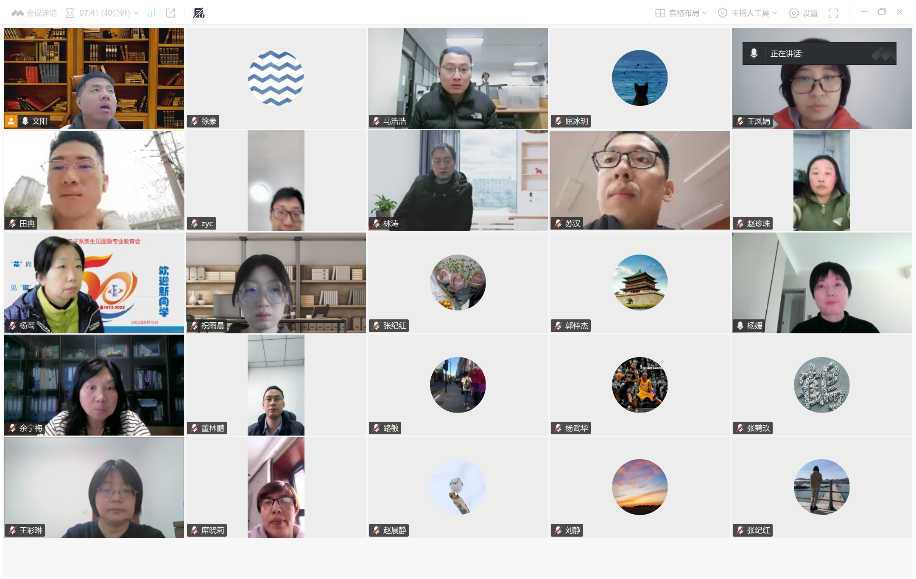This screenshot has width=916, height=579.
Task: Open the 宫格布局 grid layout dropdown
Action: tap(681, 13)
